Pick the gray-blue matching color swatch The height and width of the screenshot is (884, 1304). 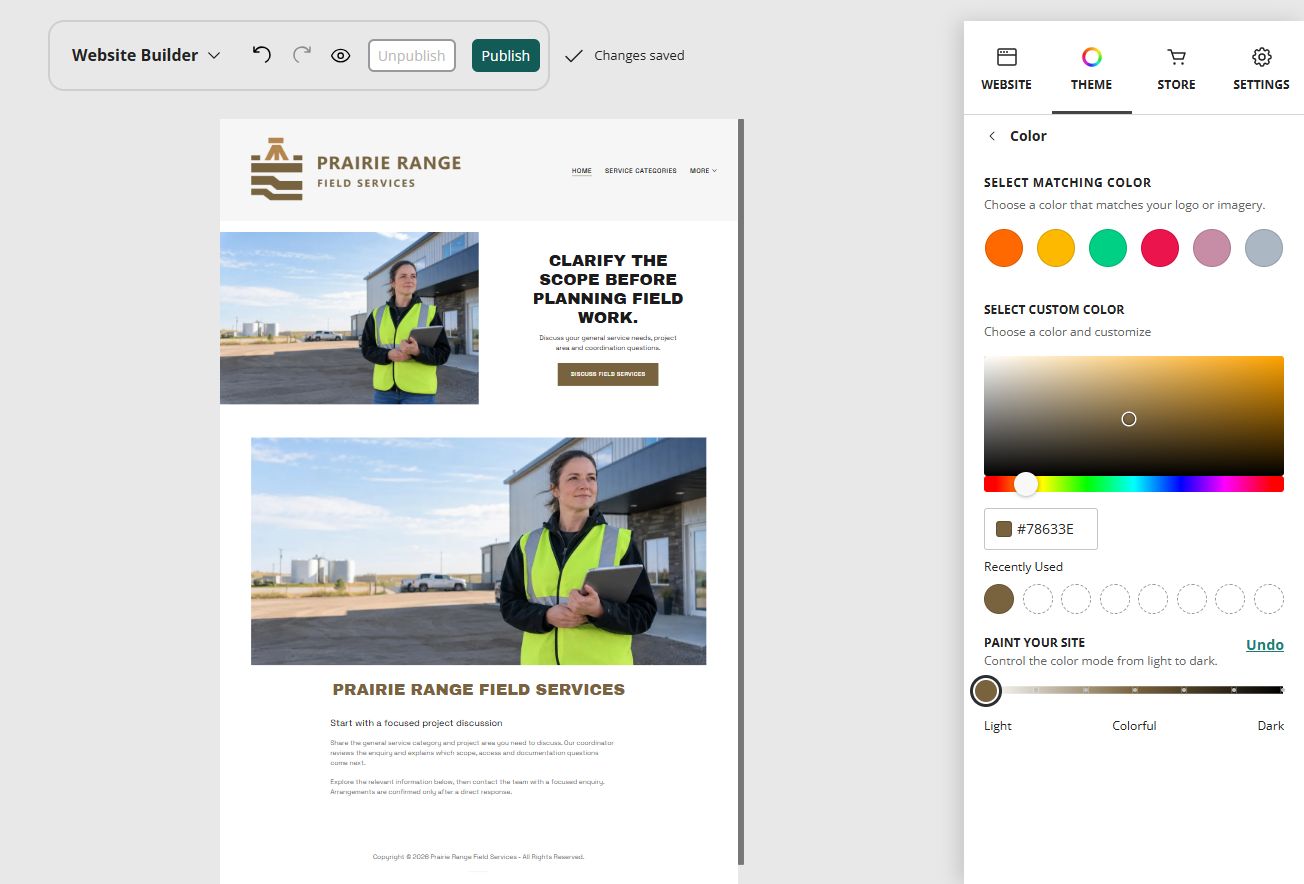(1264, 248)
